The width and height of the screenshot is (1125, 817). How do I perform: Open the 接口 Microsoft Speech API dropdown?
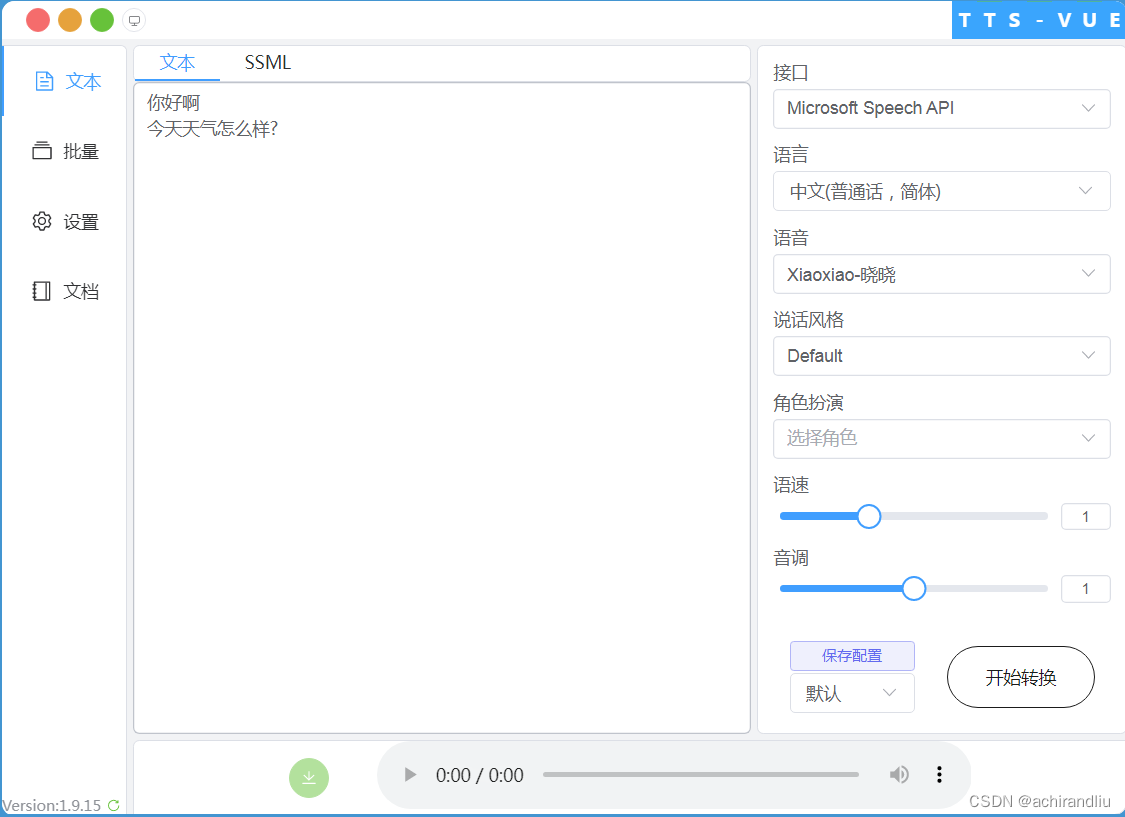(x=941, y=108)
